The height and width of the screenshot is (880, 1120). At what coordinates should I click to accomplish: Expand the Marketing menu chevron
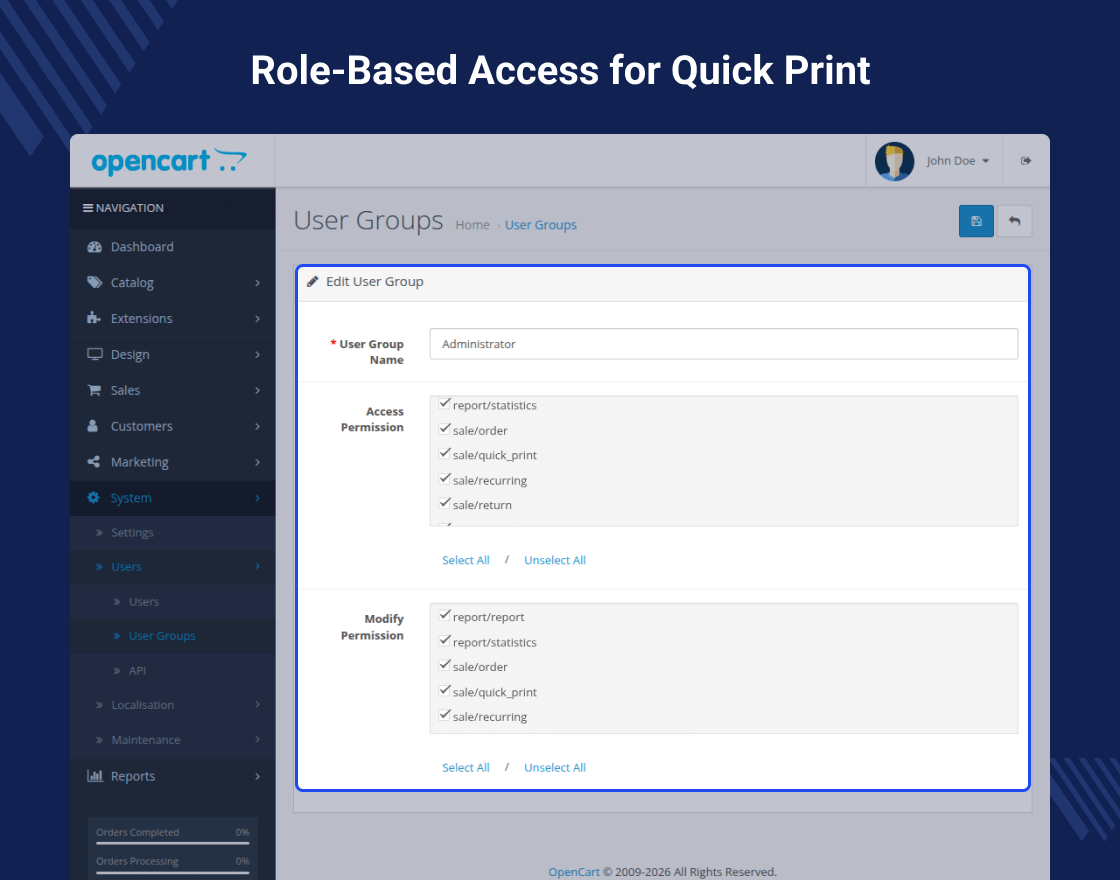click(x=257, y=462)
